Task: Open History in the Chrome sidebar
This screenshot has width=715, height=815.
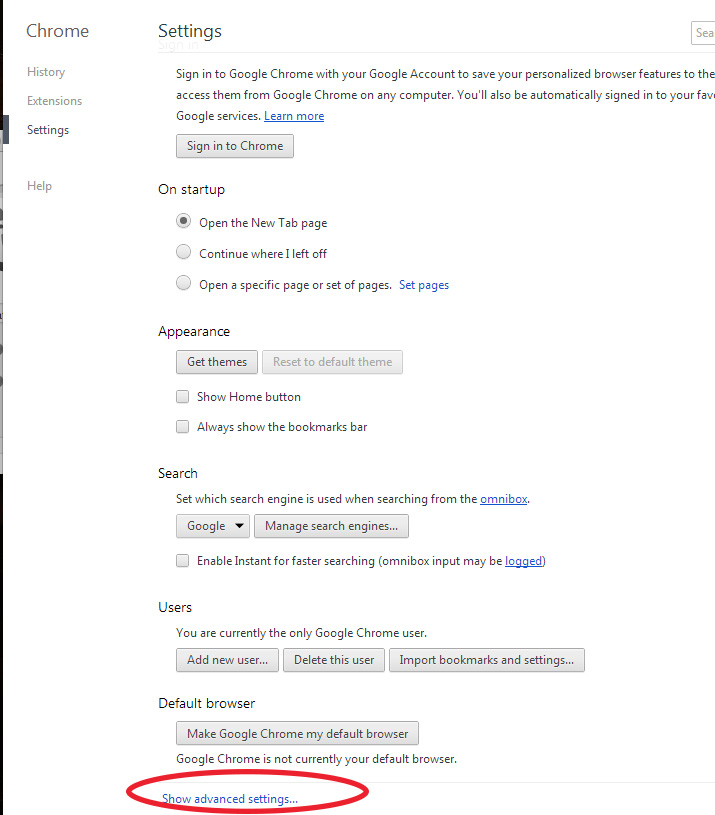Action: pos(46,72)
